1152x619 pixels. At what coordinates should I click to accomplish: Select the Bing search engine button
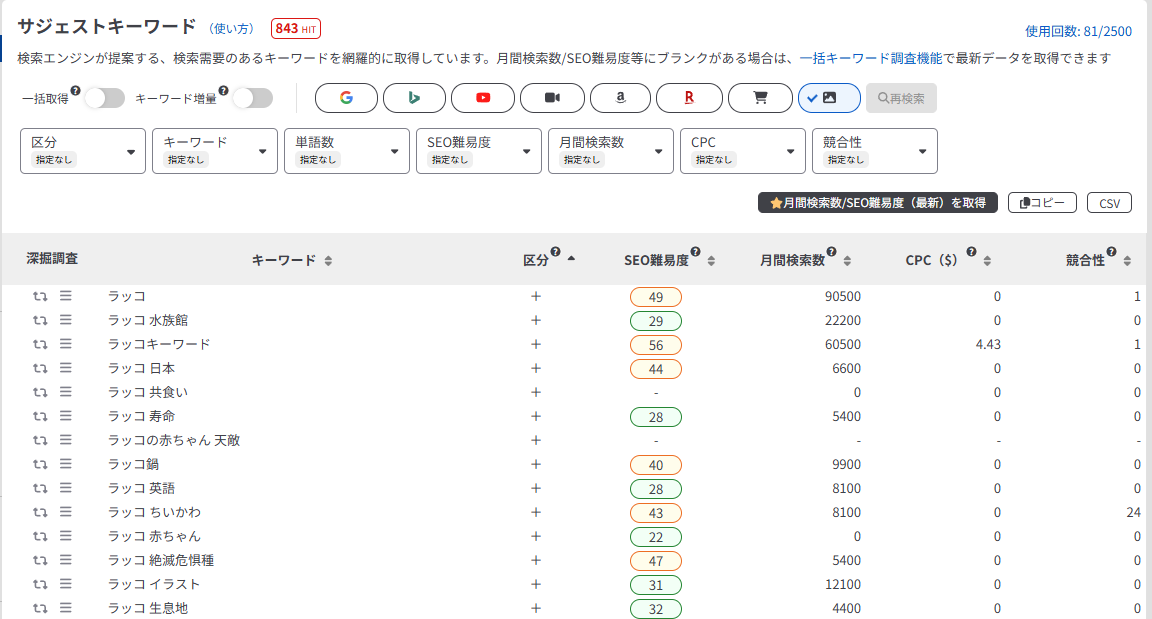point(414,98)
